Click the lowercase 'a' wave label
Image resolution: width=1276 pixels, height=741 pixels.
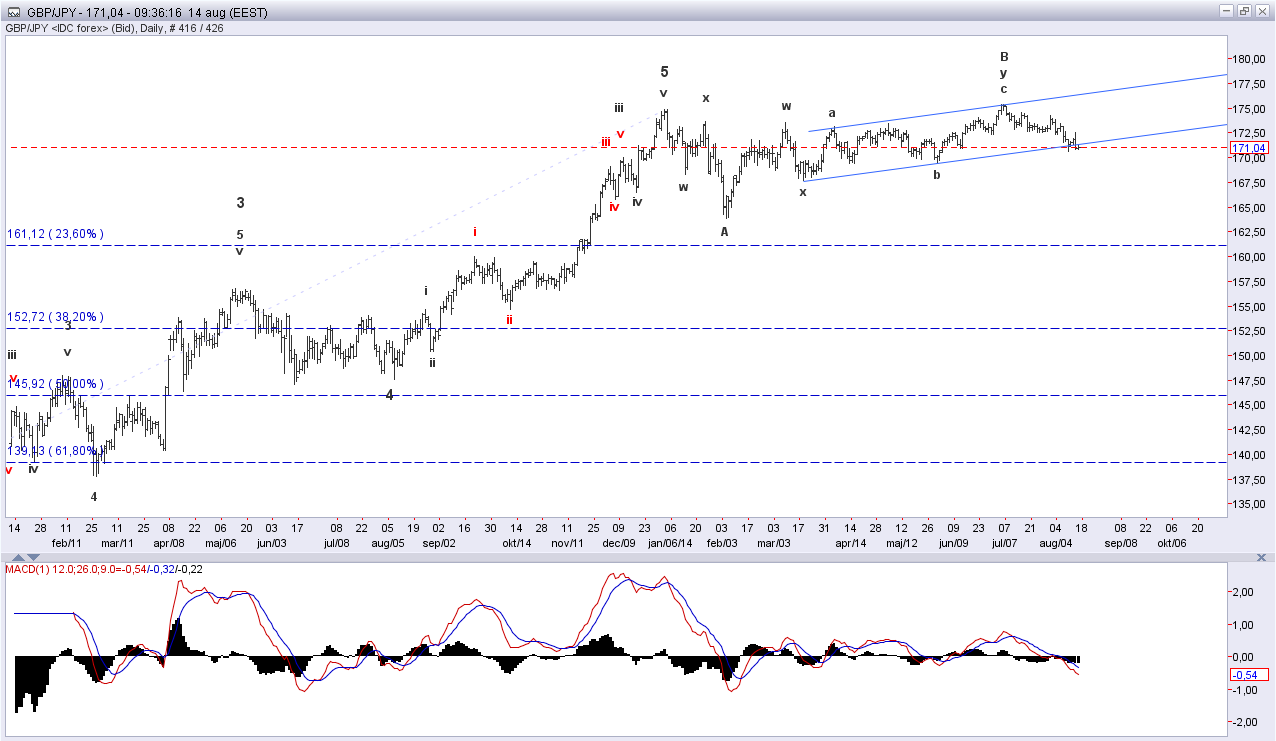(x=832, y=113)
